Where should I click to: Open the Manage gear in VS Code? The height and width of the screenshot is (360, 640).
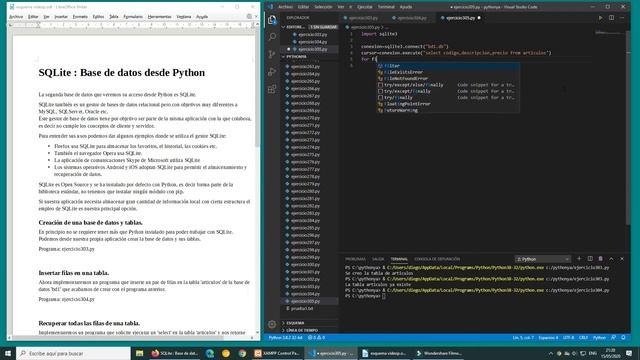272,324
